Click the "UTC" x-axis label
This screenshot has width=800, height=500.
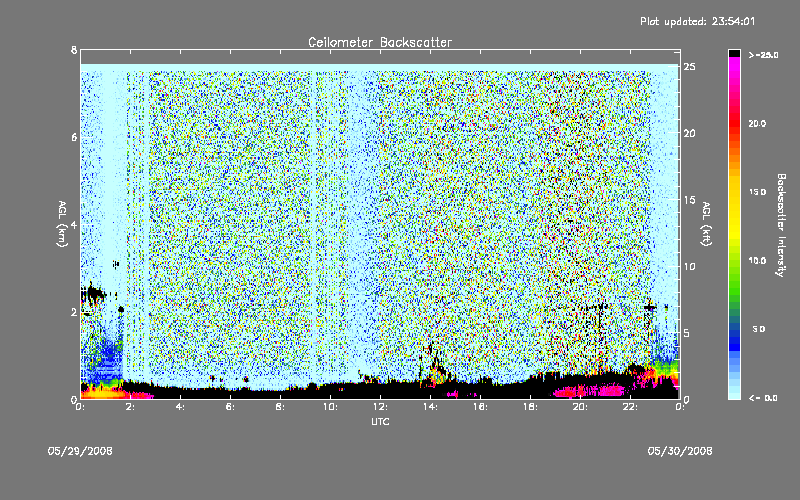tap(380, 421)
